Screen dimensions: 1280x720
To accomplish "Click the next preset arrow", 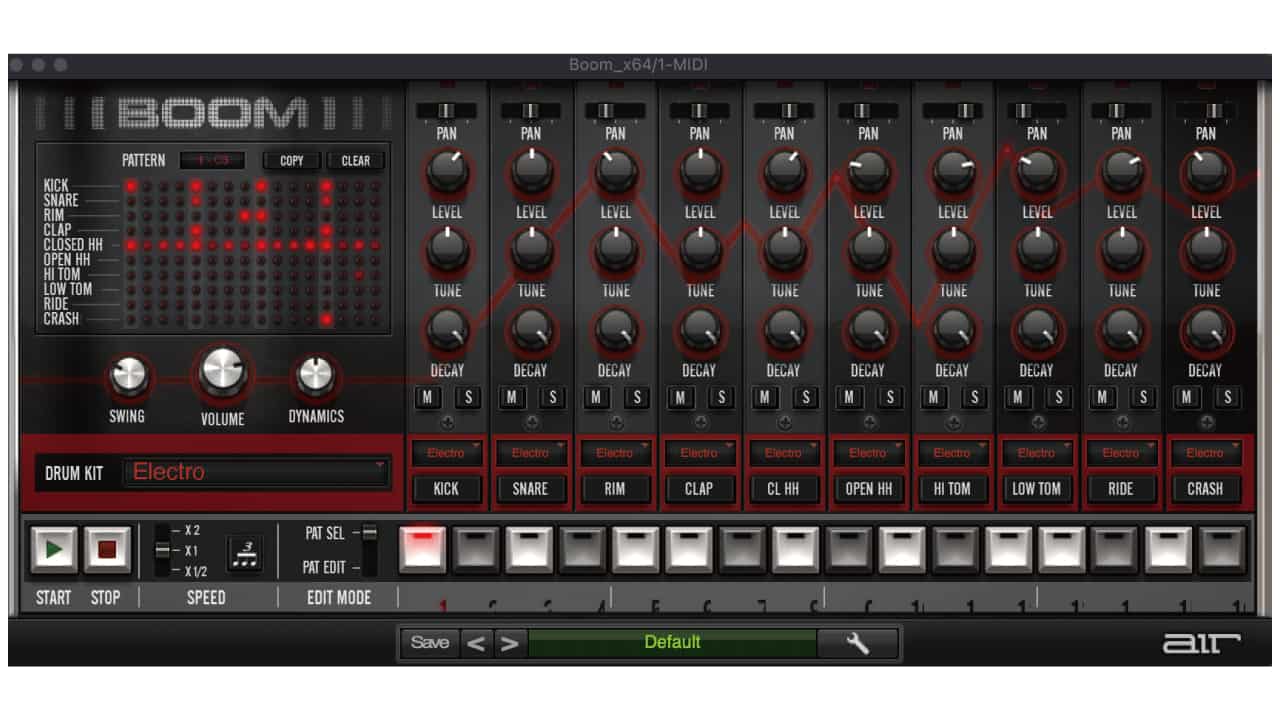I will point(509,643).
